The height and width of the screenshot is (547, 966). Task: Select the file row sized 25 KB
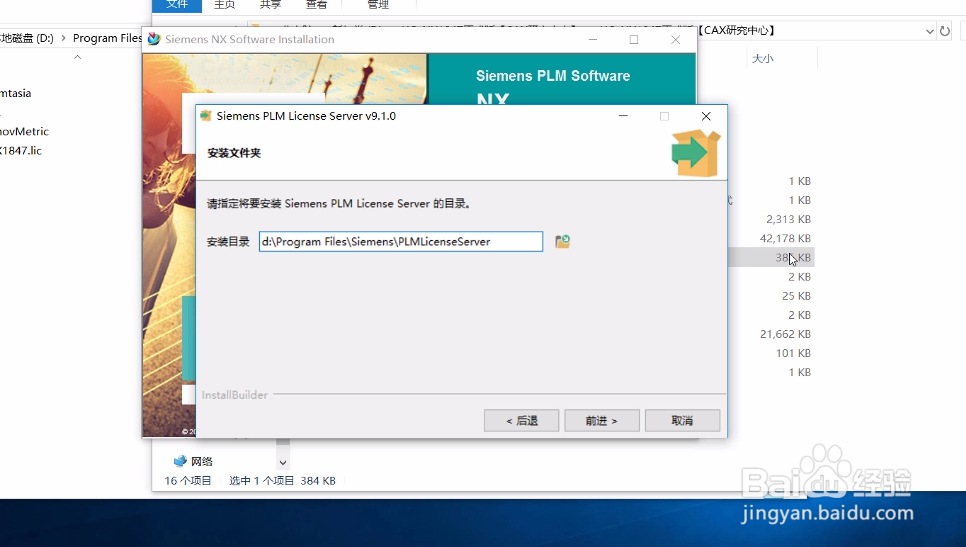tap(796, 296)
